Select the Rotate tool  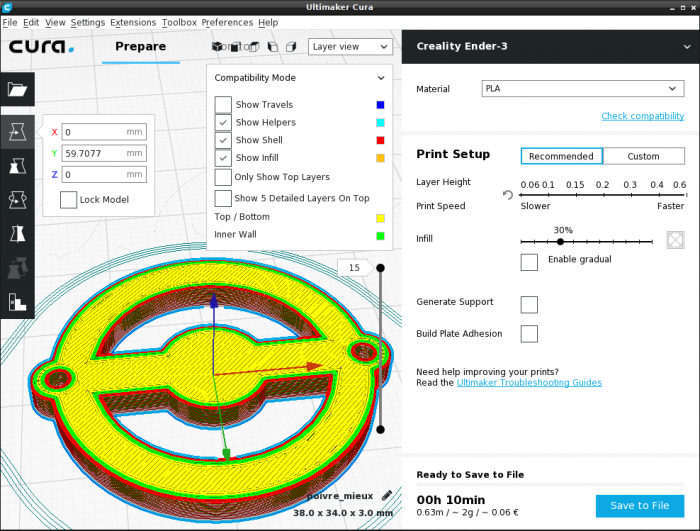tap(17, 200)
